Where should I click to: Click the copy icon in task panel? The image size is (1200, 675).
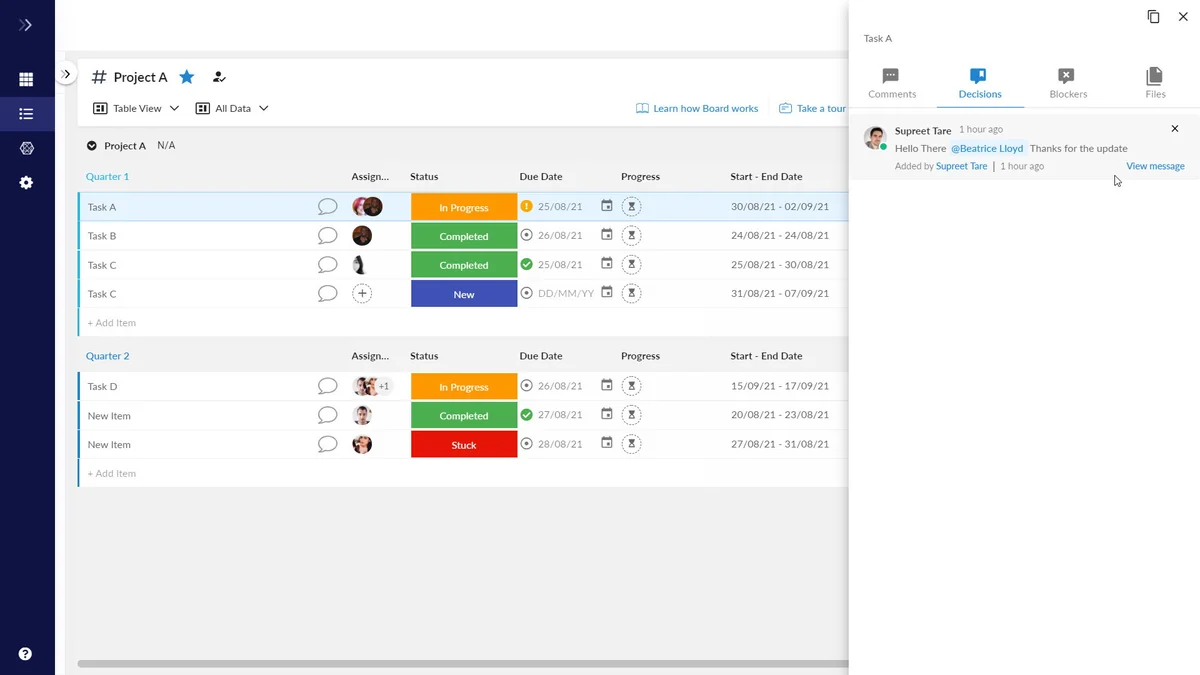click(1153, 17)
